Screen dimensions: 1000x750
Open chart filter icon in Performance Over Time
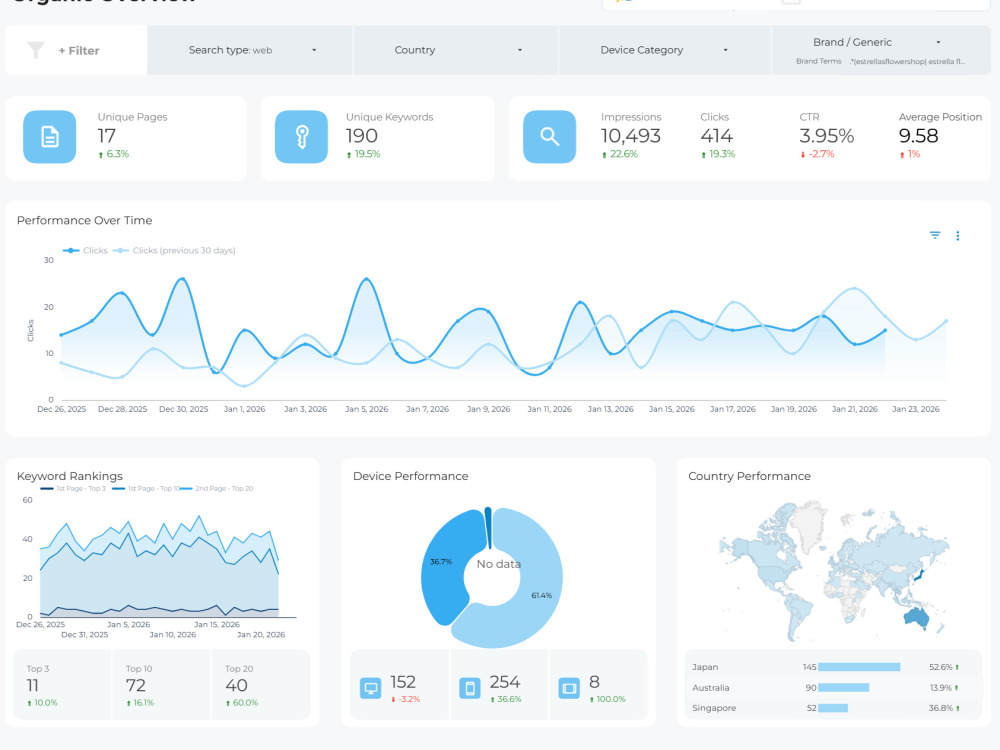pos(935,235)
